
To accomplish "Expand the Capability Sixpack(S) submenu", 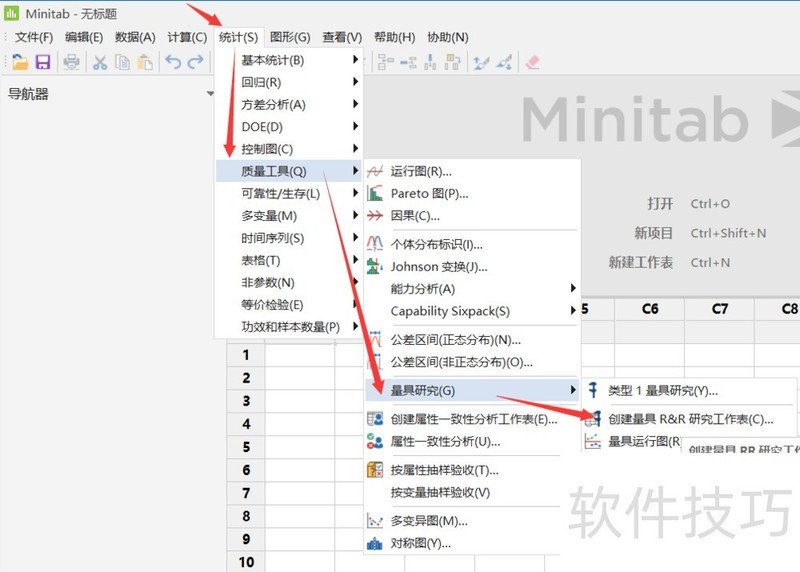I will (x=573, y=310).
